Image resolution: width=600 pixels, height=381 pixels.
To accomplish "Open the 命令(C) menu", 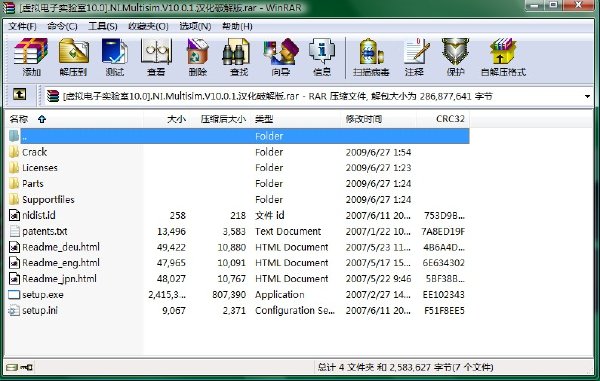I will [62, 26].
